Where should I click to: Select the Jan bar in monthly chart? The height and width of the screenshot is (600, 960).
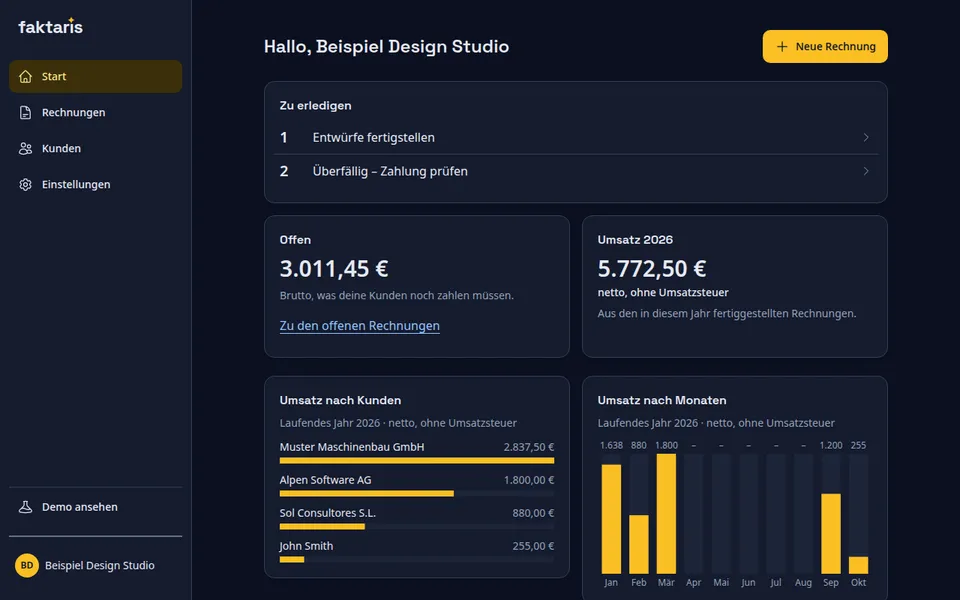[x=611, y=519]
